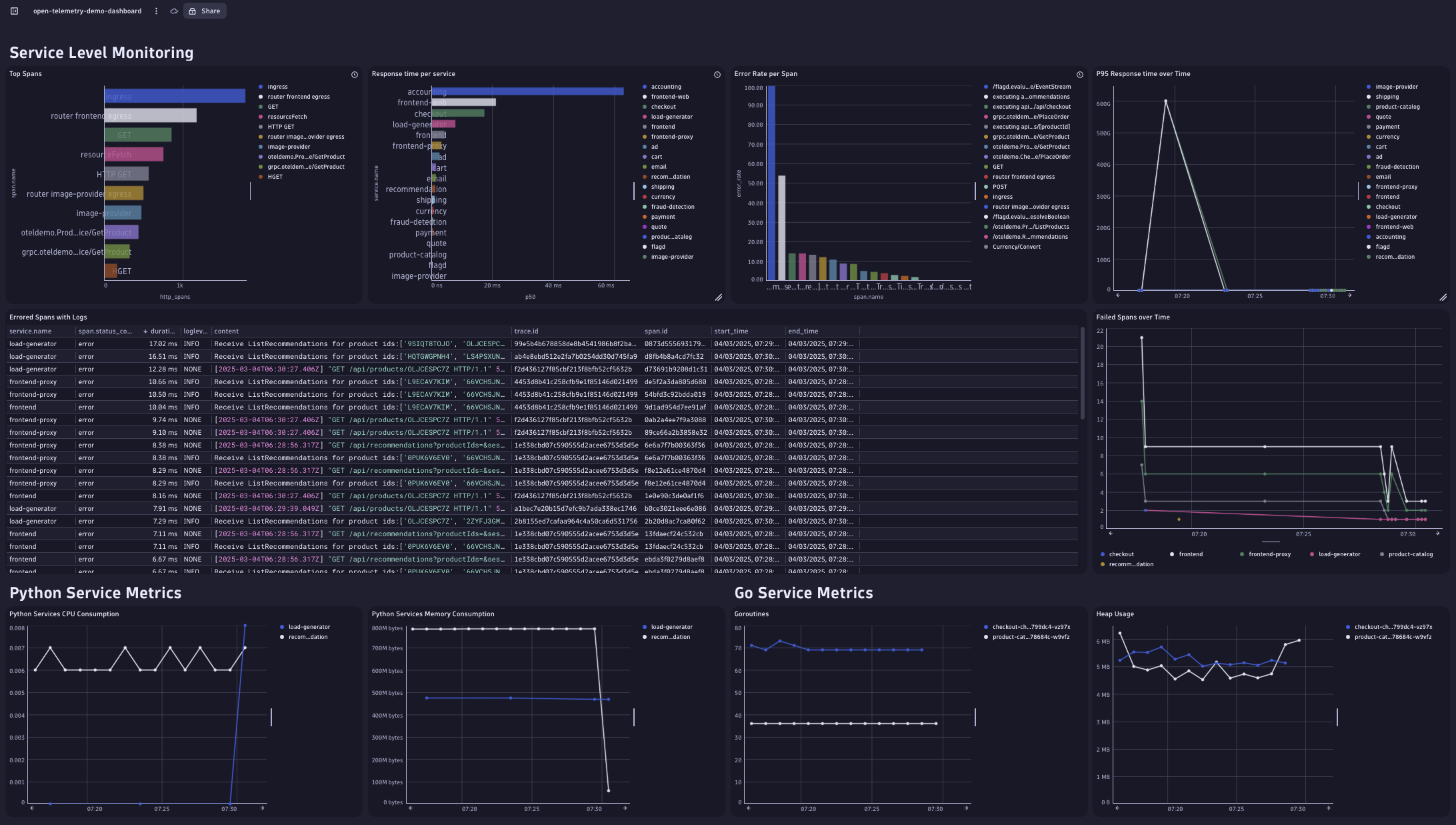1456x825 pixels.
Task: Click the lock icon inside the Share button
Action: (193, 11)
